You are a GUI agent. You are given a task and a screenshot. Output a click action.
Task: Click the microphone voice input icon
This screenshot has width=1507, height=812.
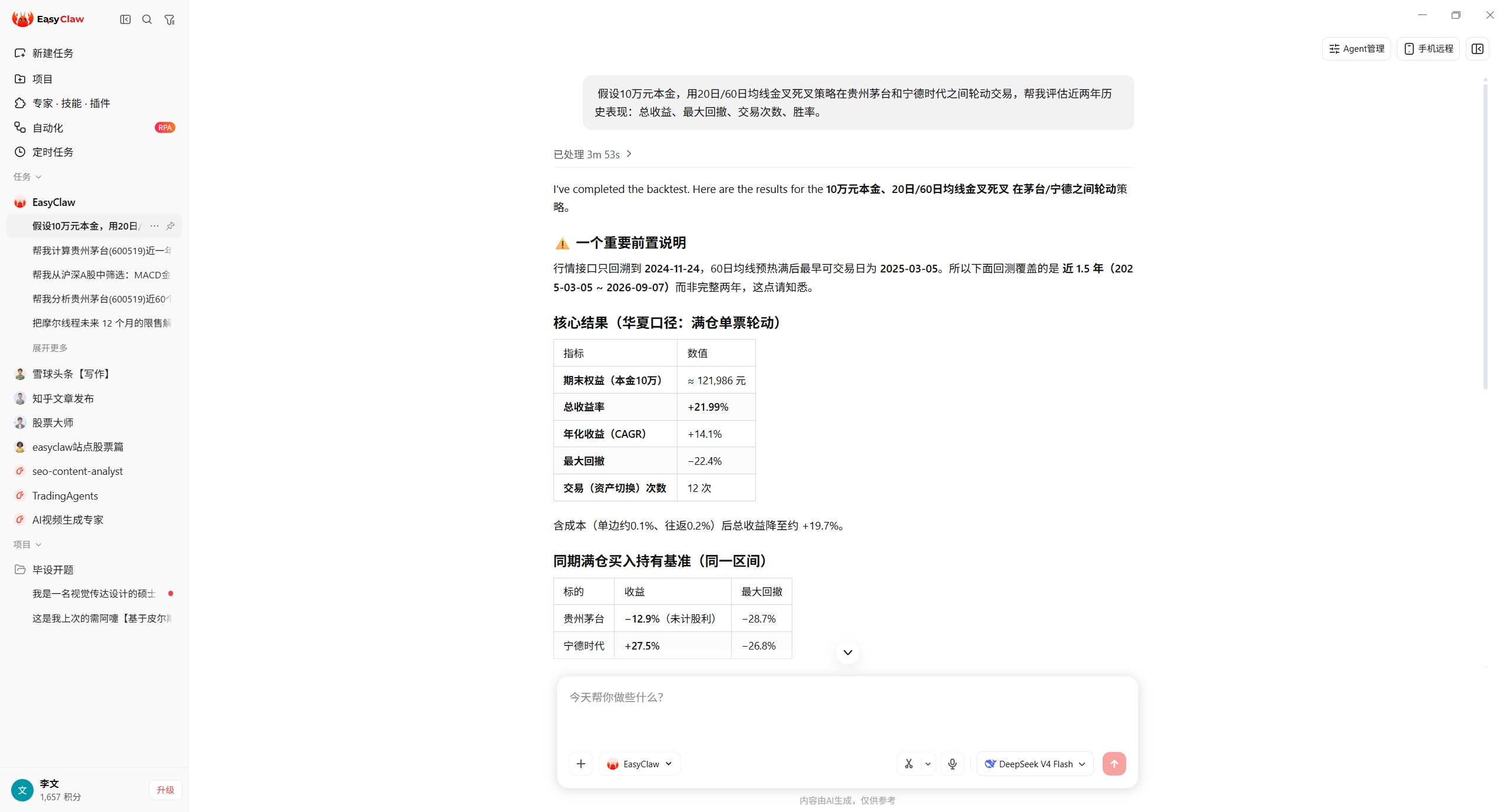click(952, 764)
